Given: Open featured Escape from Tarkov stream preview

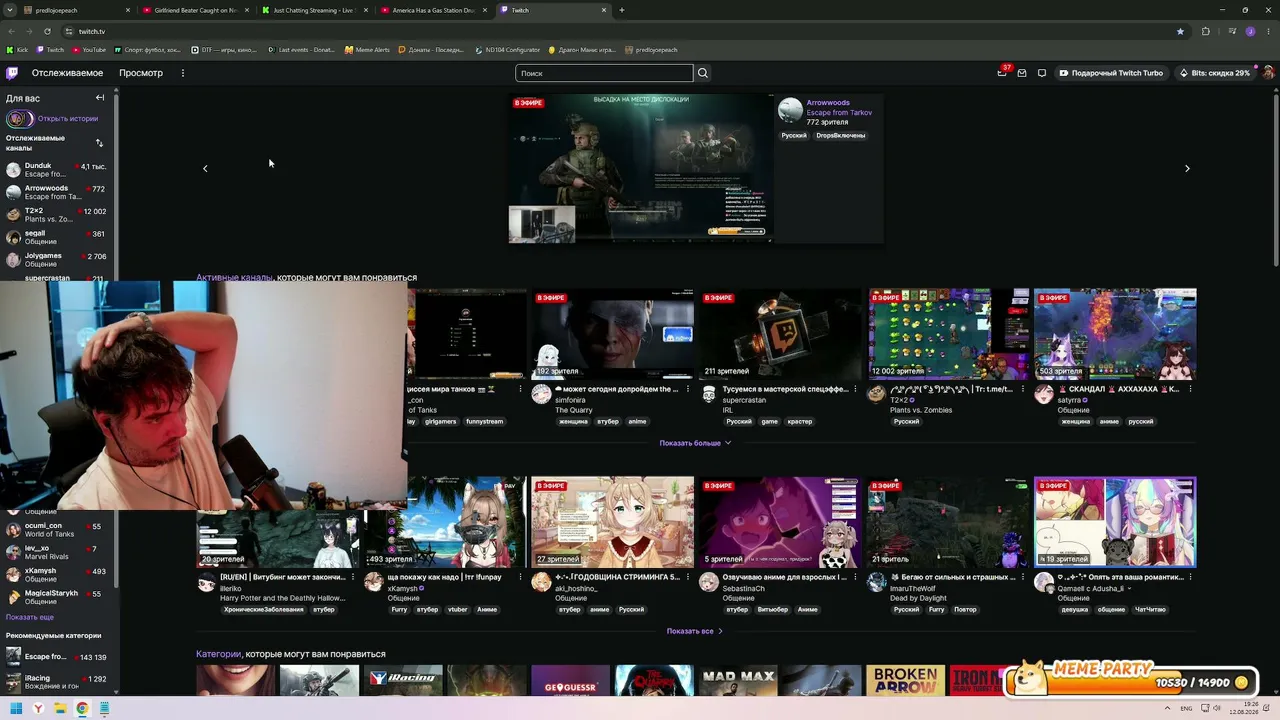Looking at the screenshot, I should click(x=641, y=168).
